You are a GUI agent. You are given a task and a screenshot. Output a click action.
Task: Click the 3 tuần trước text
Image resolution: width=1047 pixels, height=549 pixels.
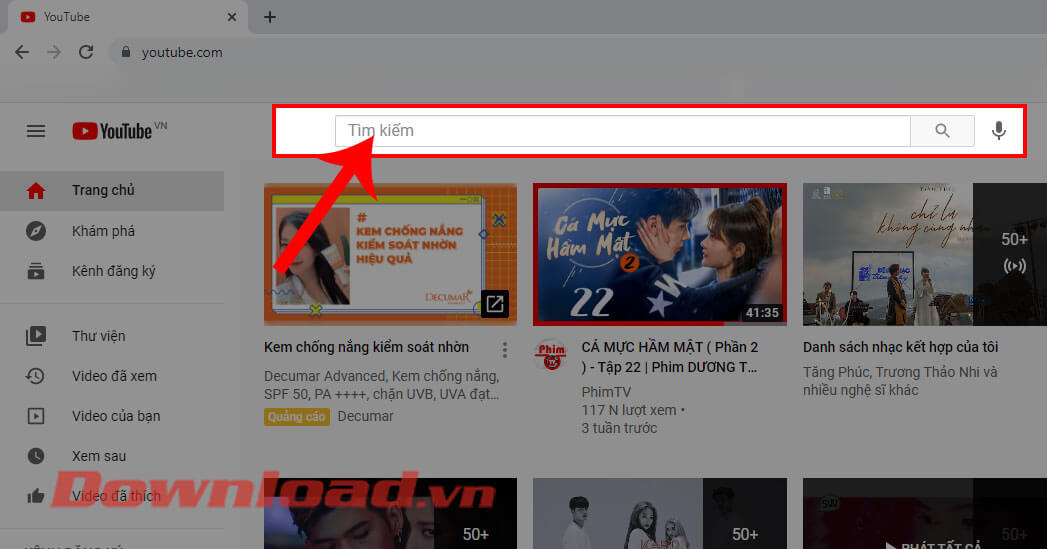pyautogui.click(x=619, y=428)
